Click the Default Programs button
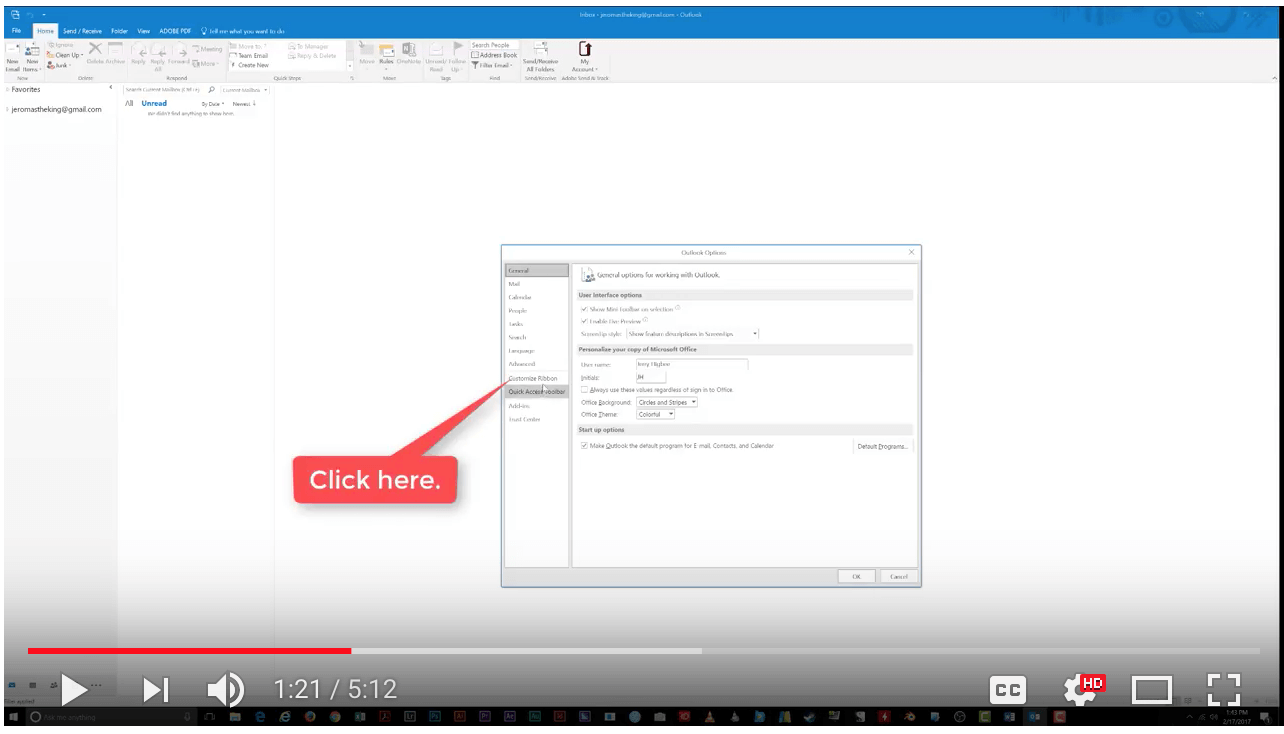This screenshot has height=734, width=1284. (x=882, y=446)
